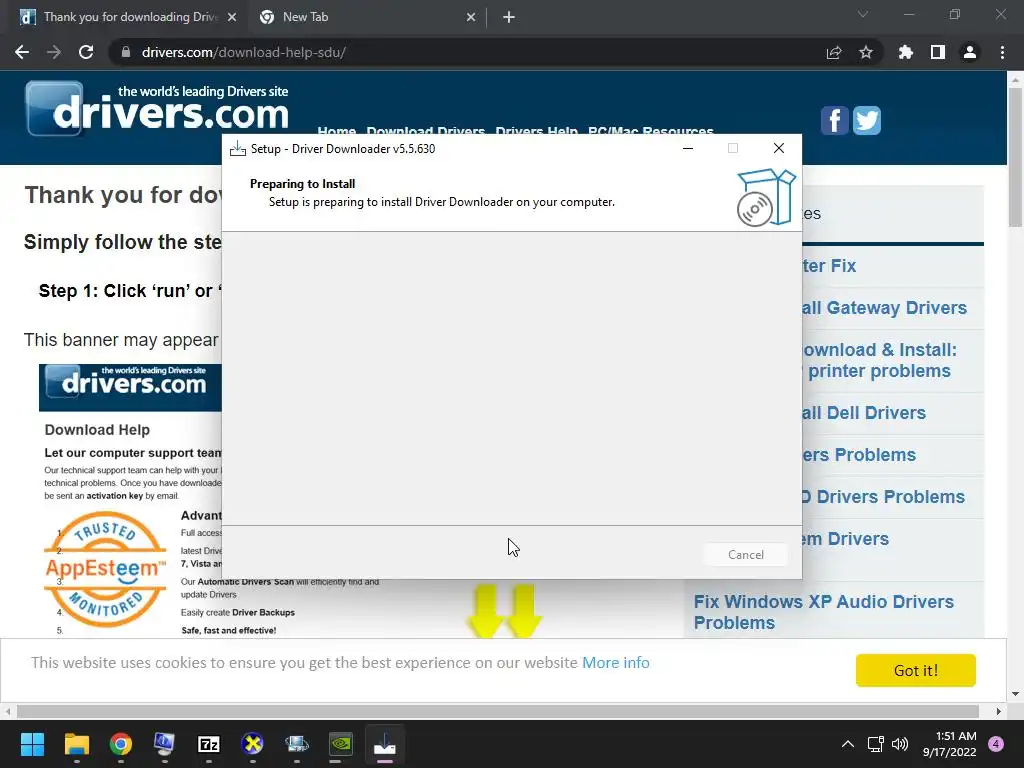Click the Setup dialog title bar icon
The image size is (1024, 768).
(x=238, y=149)
